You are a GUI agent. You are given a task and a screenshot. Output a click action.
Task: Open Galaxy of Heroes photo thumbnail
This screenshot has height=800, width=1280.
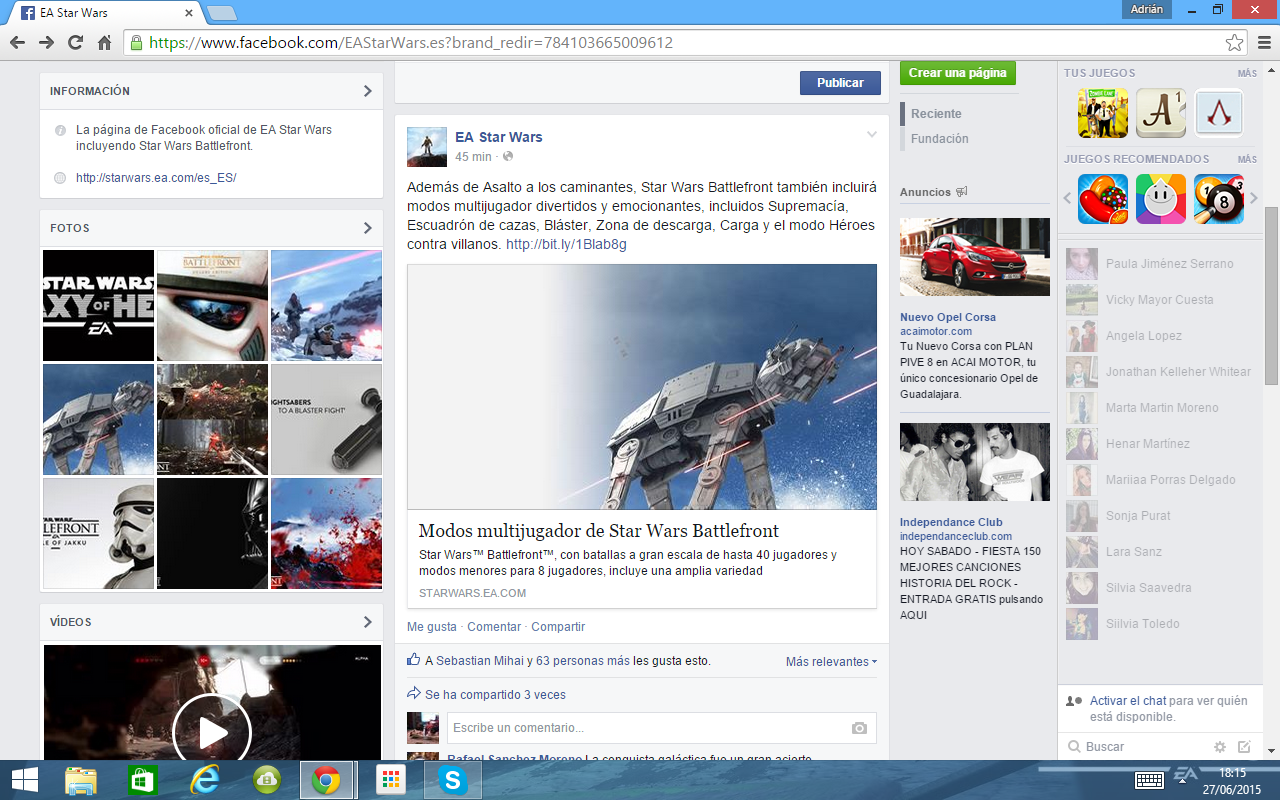[98, 305]
